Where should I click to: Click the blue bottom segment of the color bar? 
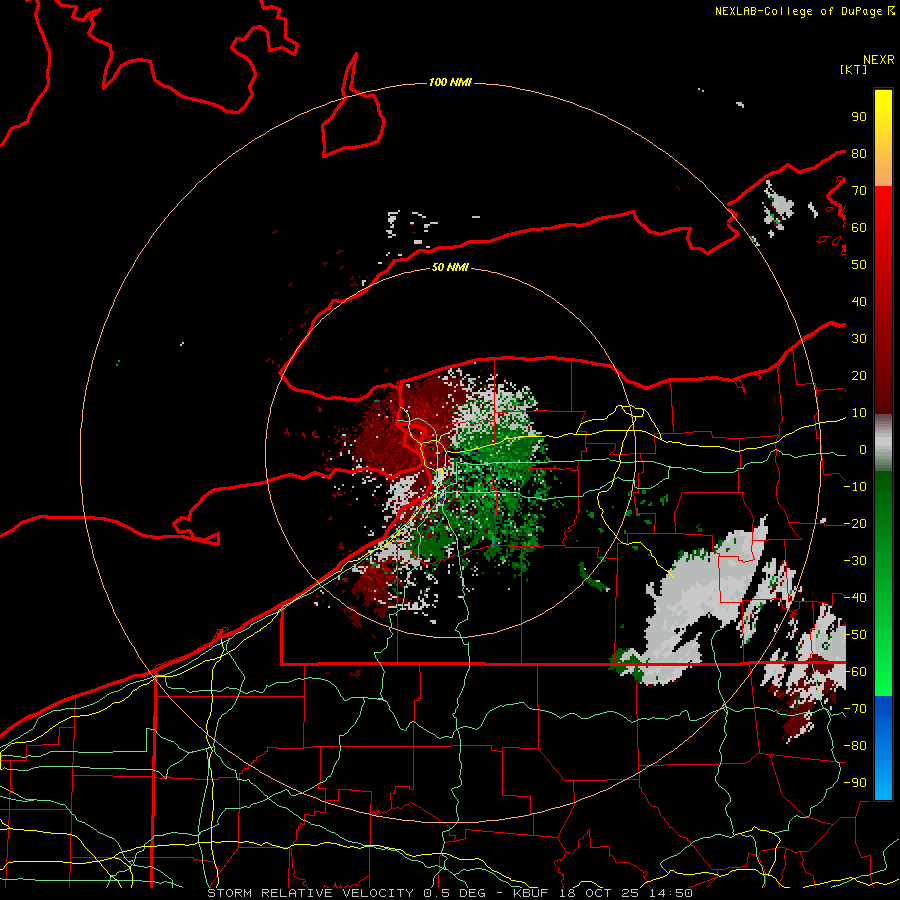pyautogui.click(x=883, y=747)
